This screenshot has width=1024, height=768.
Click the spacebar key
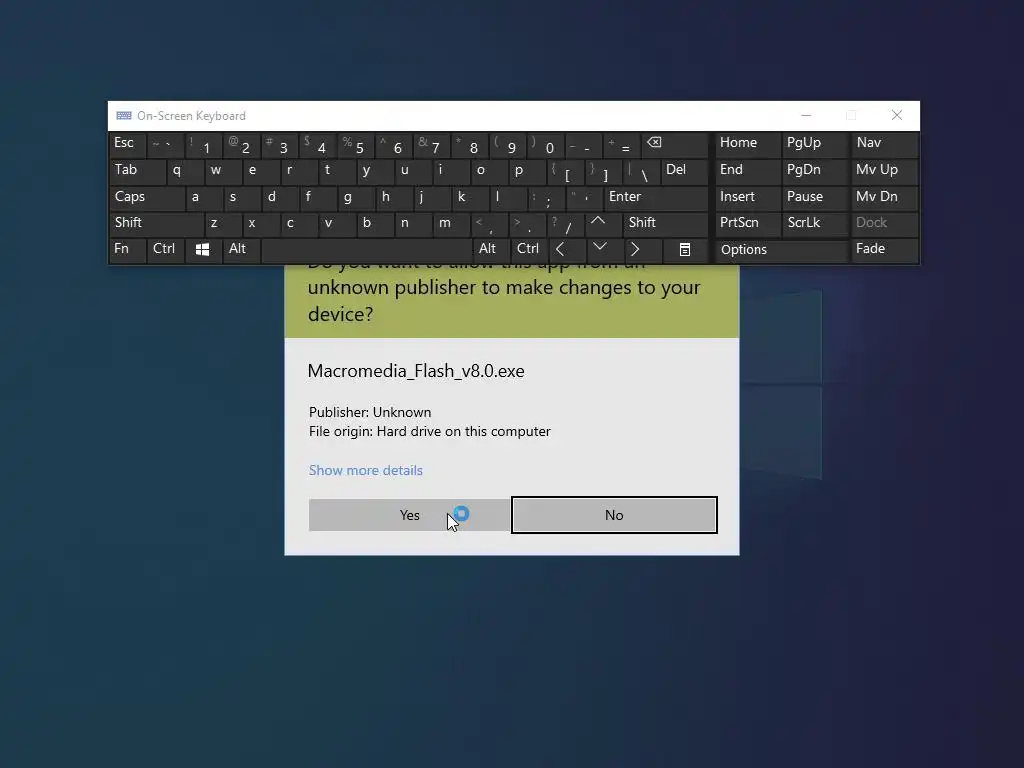(366, 250)
